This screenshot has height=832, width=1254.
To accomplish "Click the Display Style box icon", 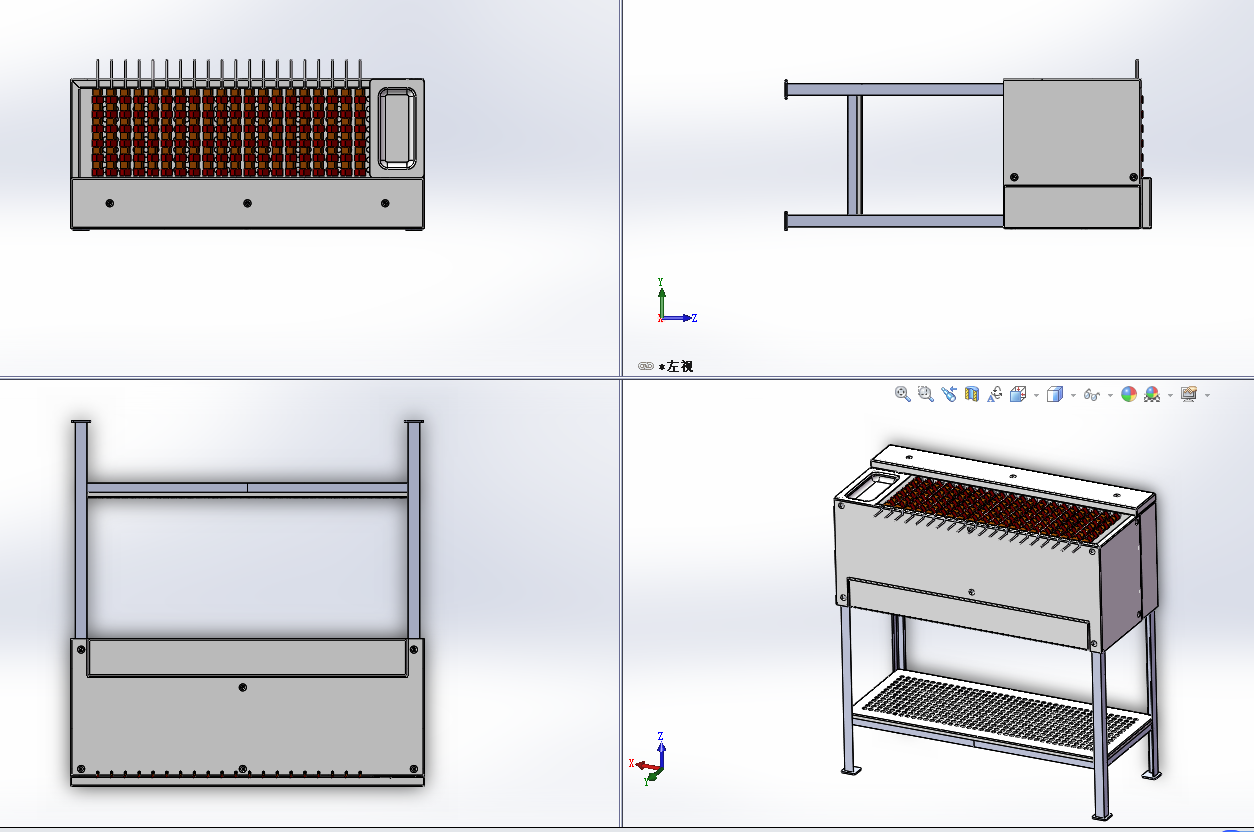I will click(x=1054, y=394).
